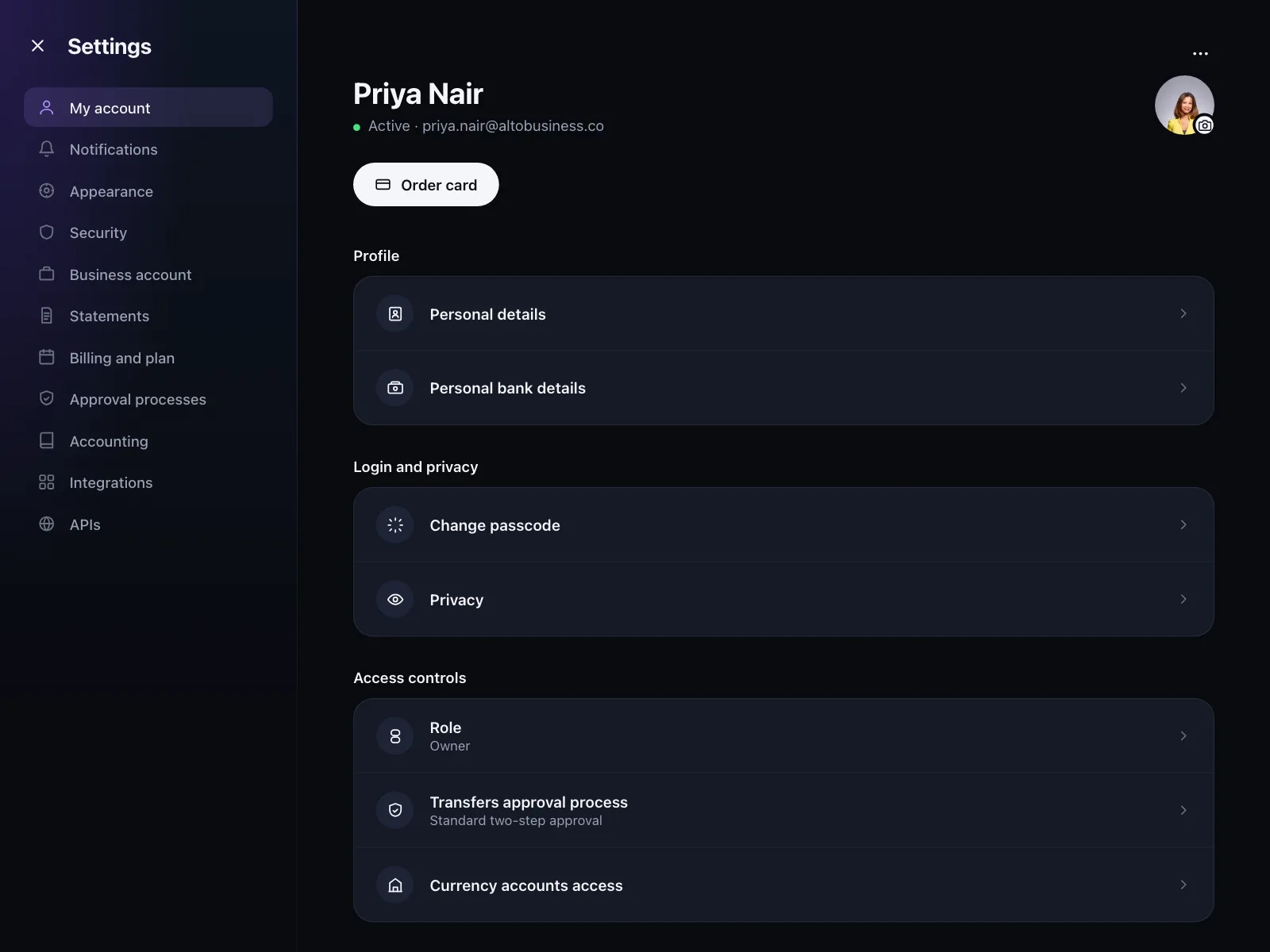The height and width of the screenshot is (952, 1270).
Task: Expand Personal bank details chevron
Action: tap(1183, 388)
